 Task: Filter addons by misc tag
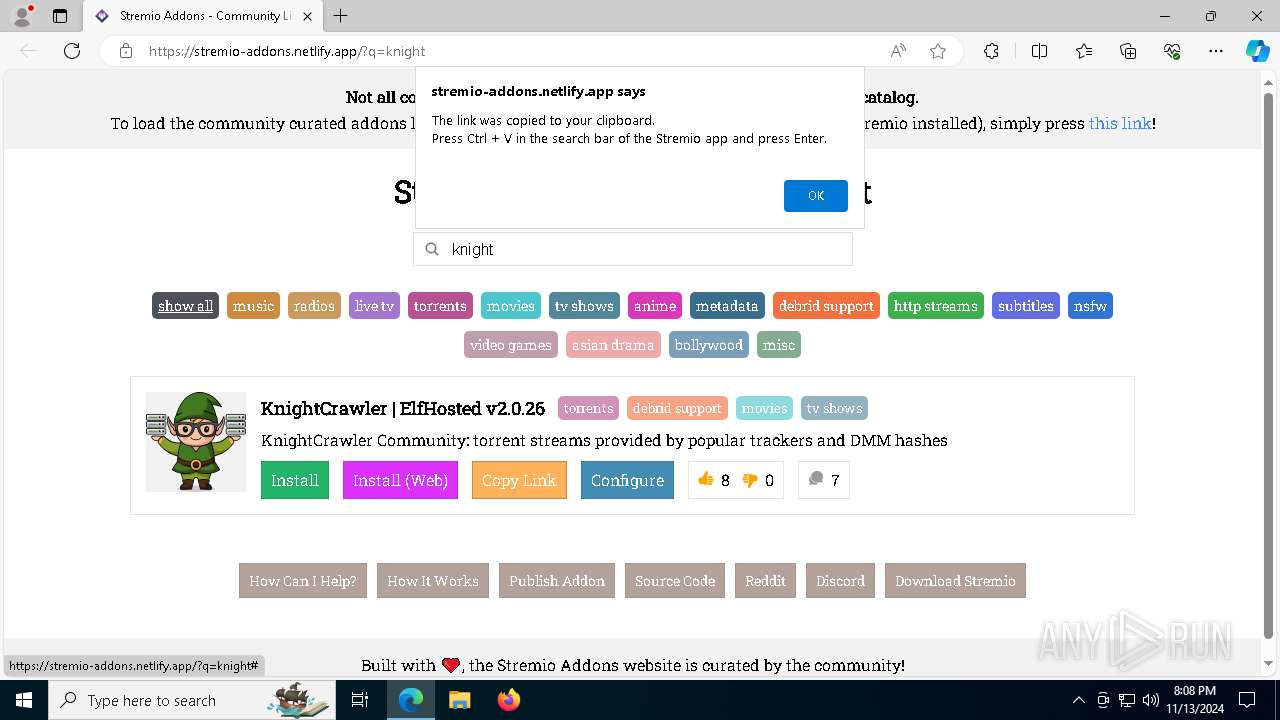[x=779, y=345]
